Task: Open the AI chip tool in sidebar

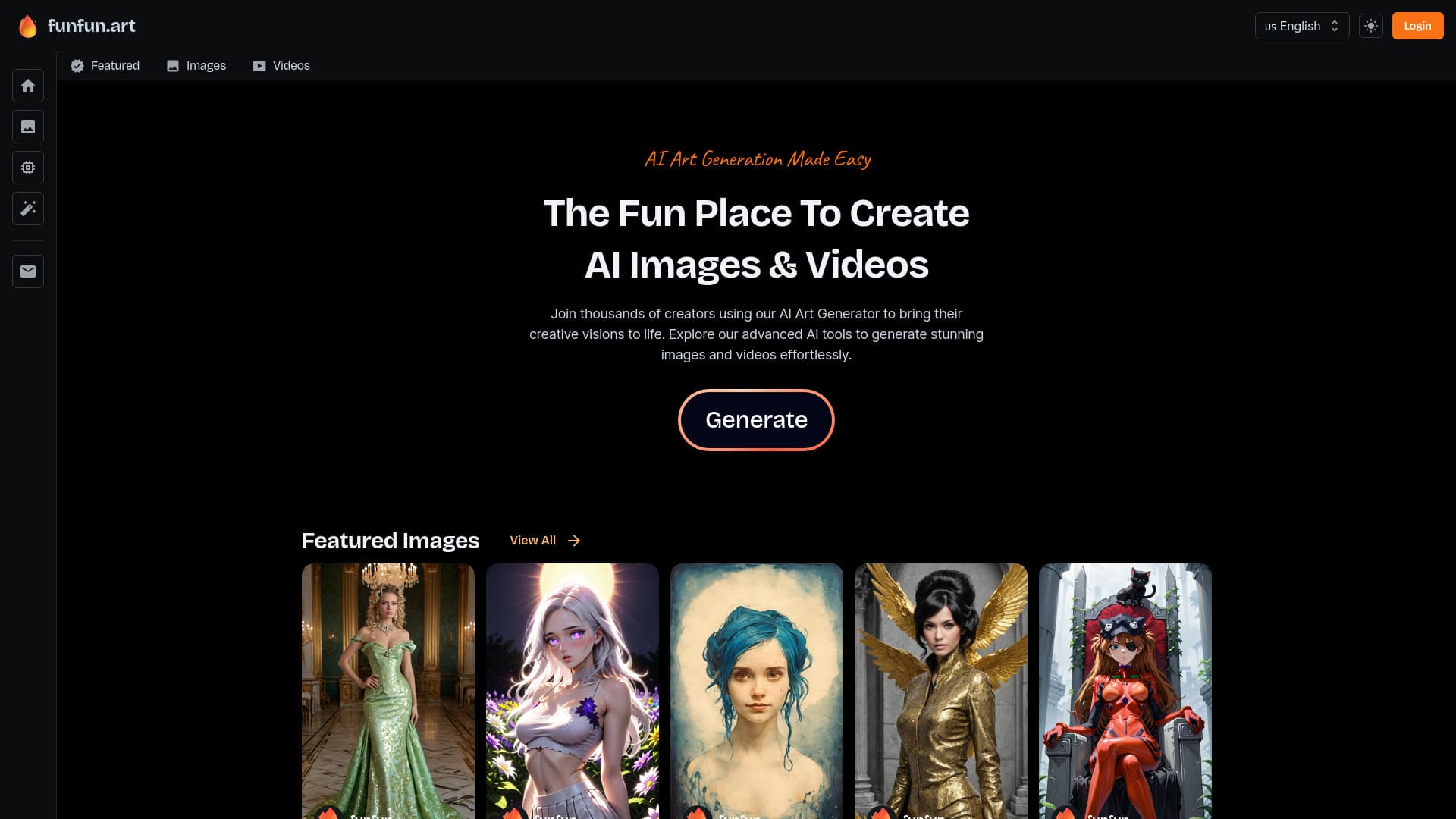Action: coord(27,168)
